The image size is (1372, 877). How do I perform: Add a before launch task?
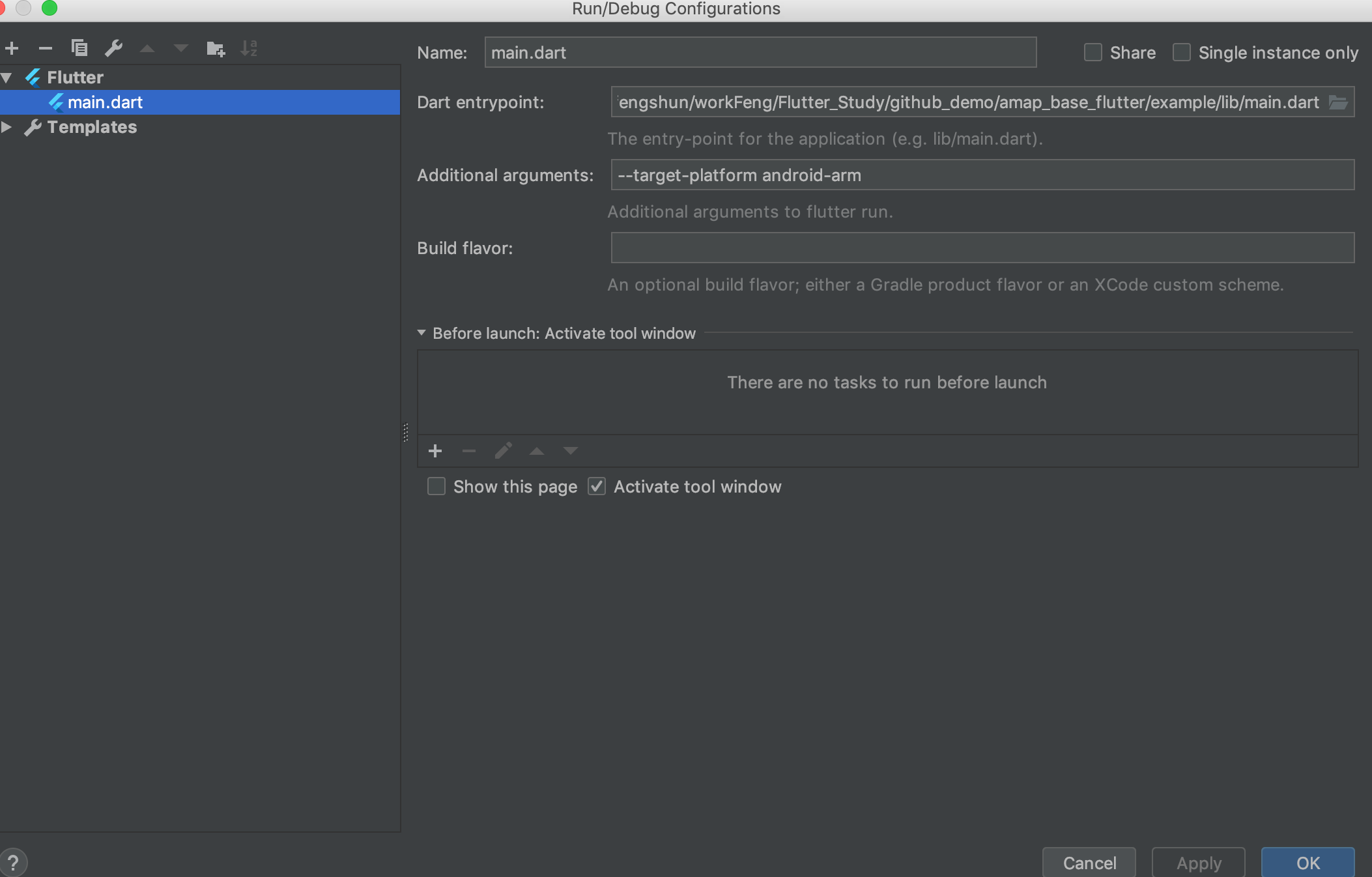(x=435, y=451)
